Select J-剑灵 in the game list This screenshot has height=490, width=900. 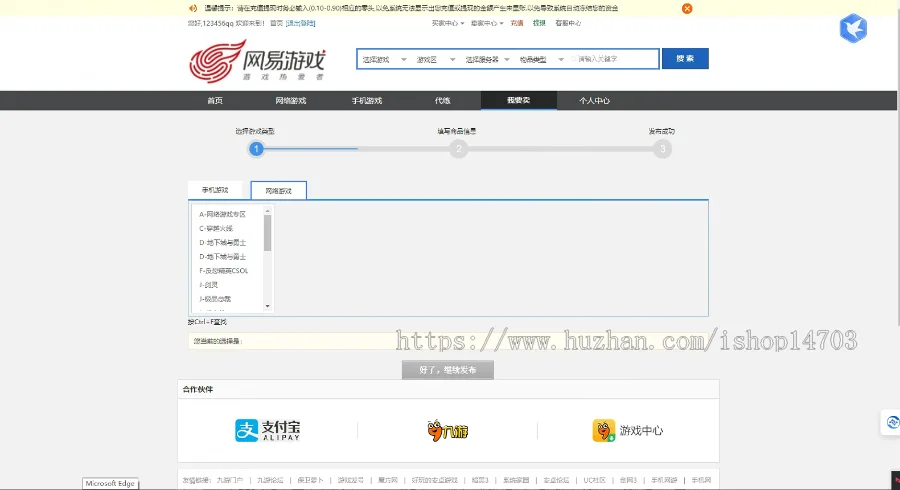click(208, 285)
